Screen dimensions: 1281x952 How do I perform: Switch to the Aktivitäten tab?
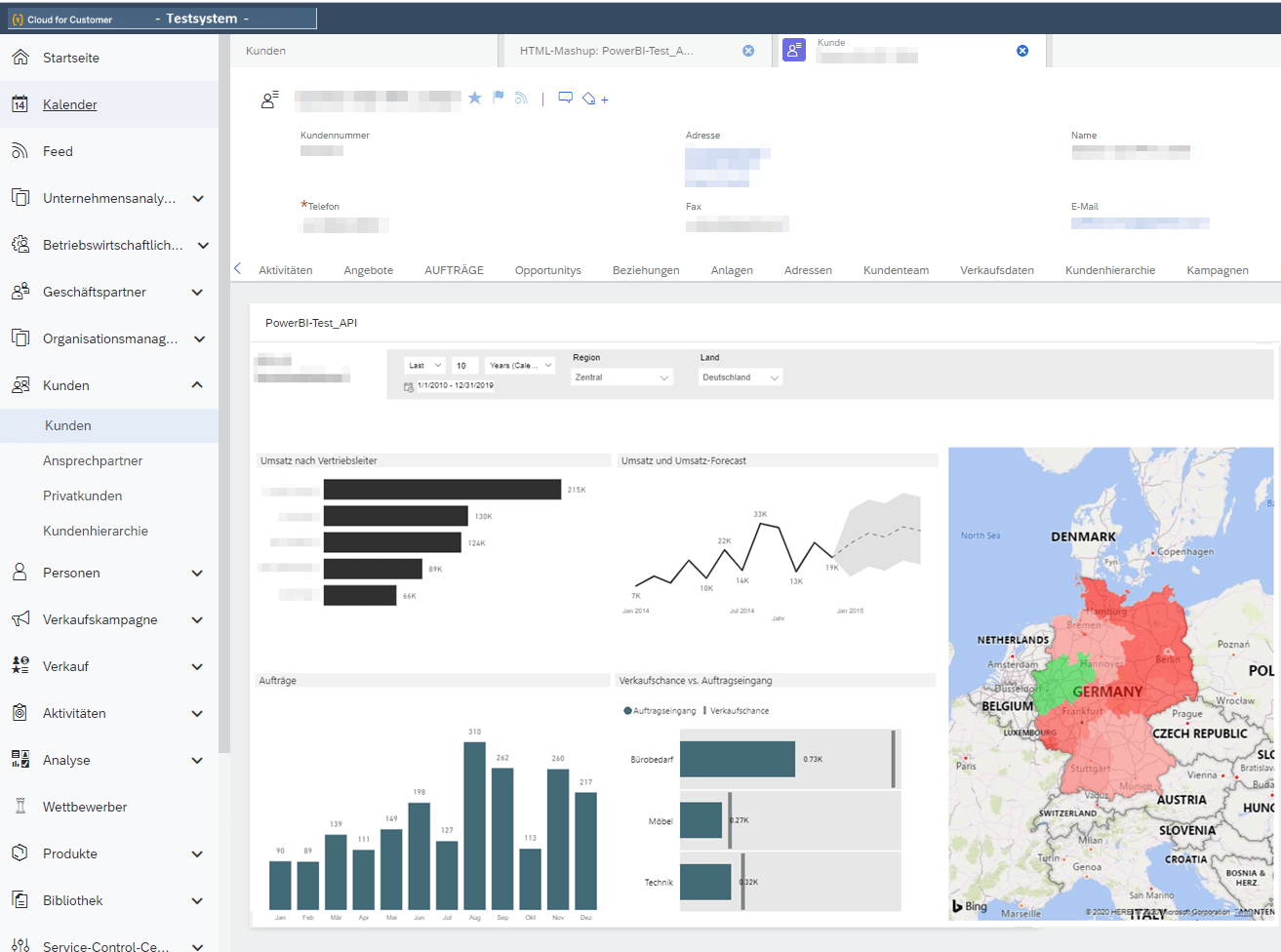coord(286,270)
